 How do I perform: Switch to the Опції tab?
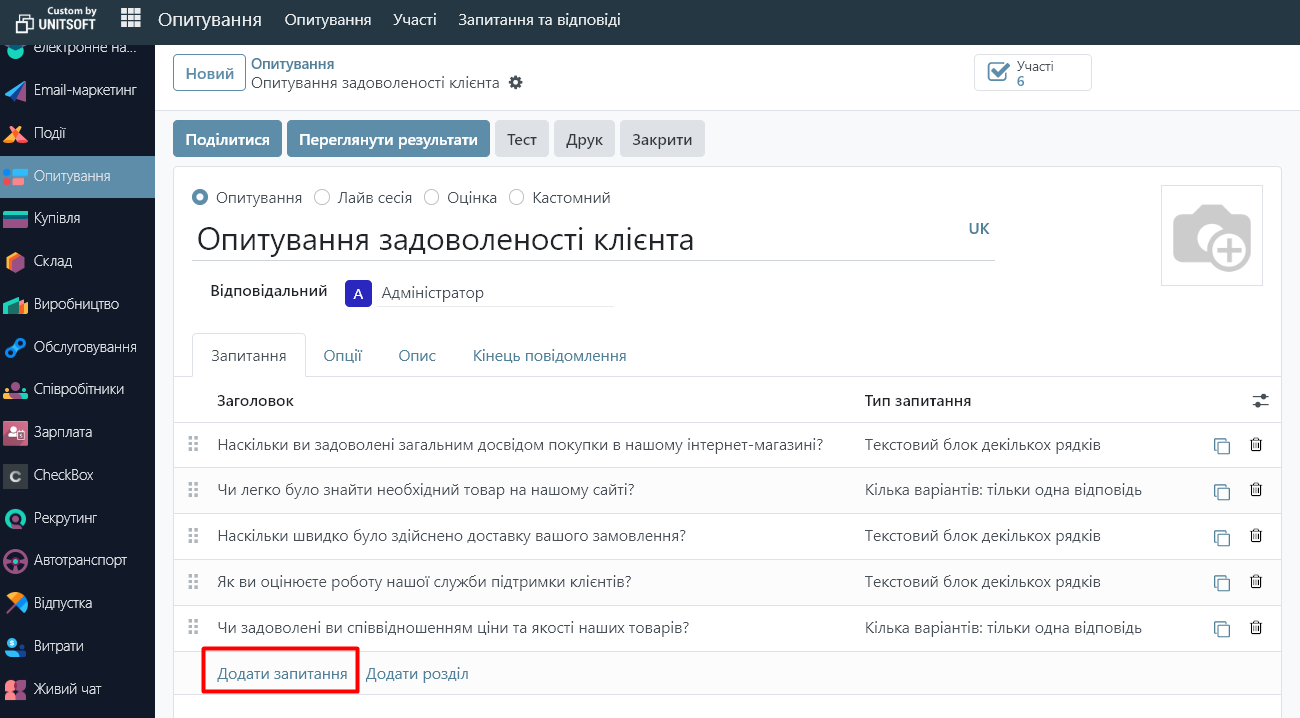[342, 356]
